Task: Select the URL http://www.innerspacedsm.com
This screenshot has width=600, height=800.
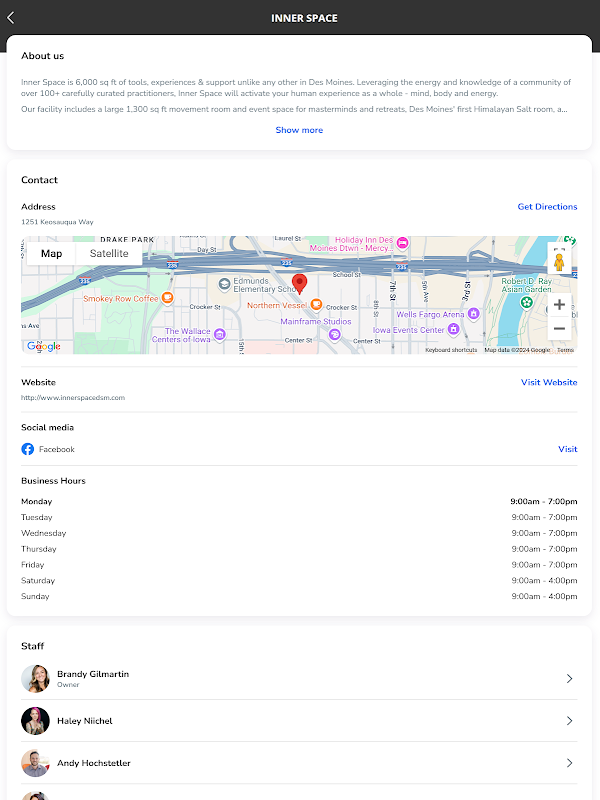Action: click(73, 397)
